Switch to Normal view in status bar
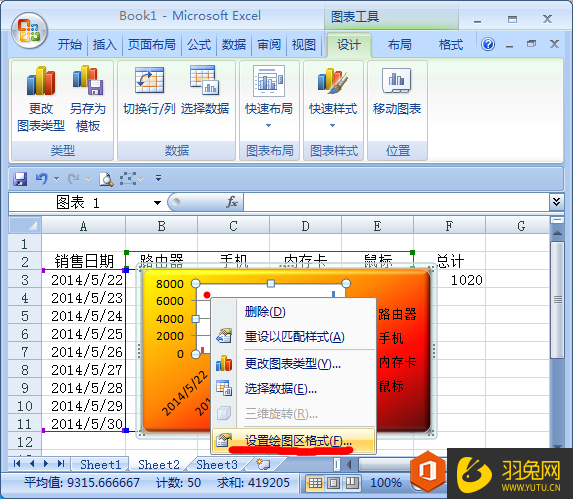Viewport: 573px width, 499px height. tap(315, 483)
